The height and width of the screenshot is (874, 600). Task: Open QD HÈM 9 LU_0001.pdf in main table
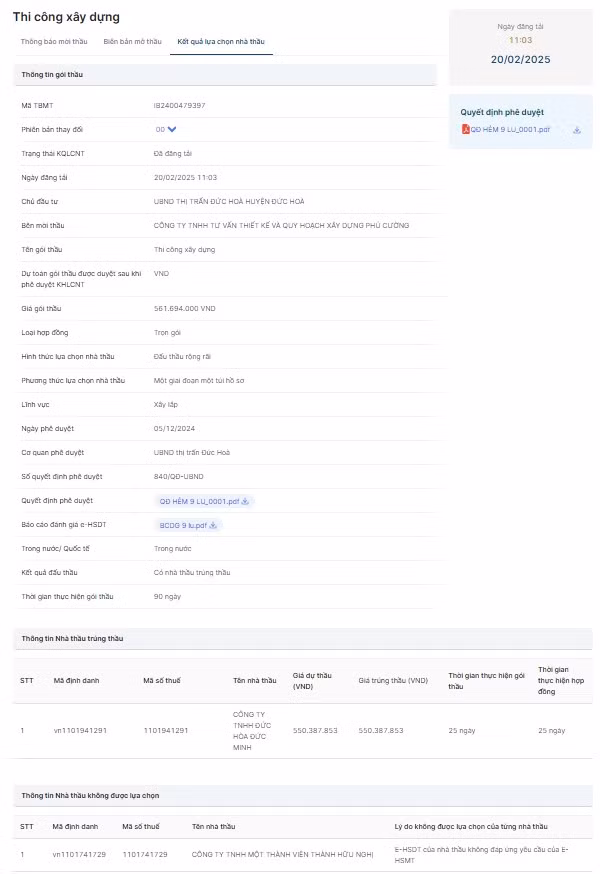click(x=199, y=501)
